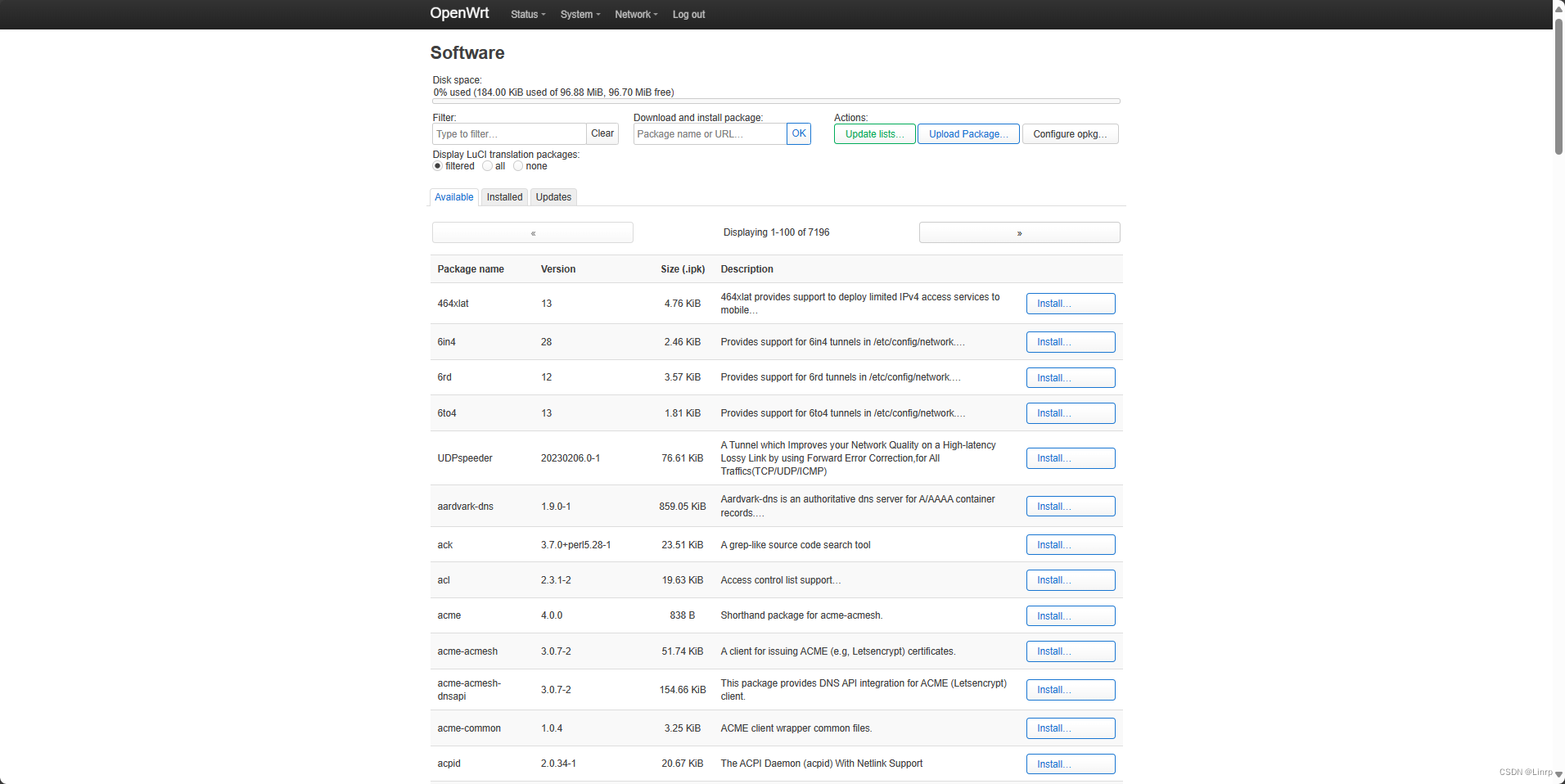Focus the Package name or URL field

710,134
